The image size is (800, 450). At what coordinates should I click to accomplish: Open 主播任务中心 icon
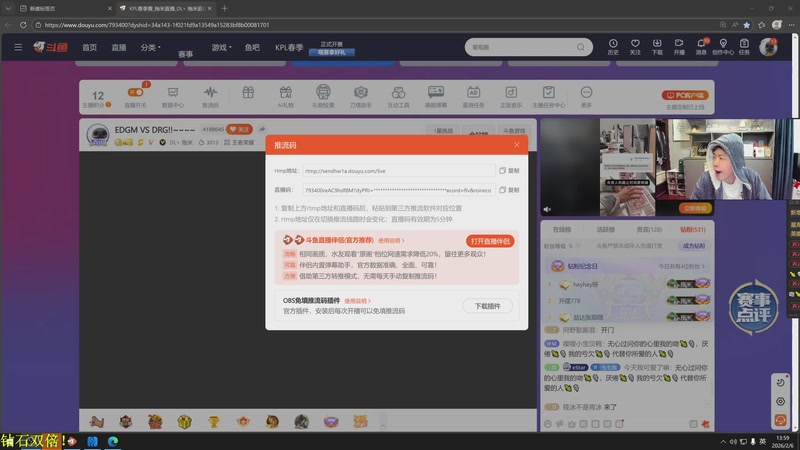tap(548, 96)
